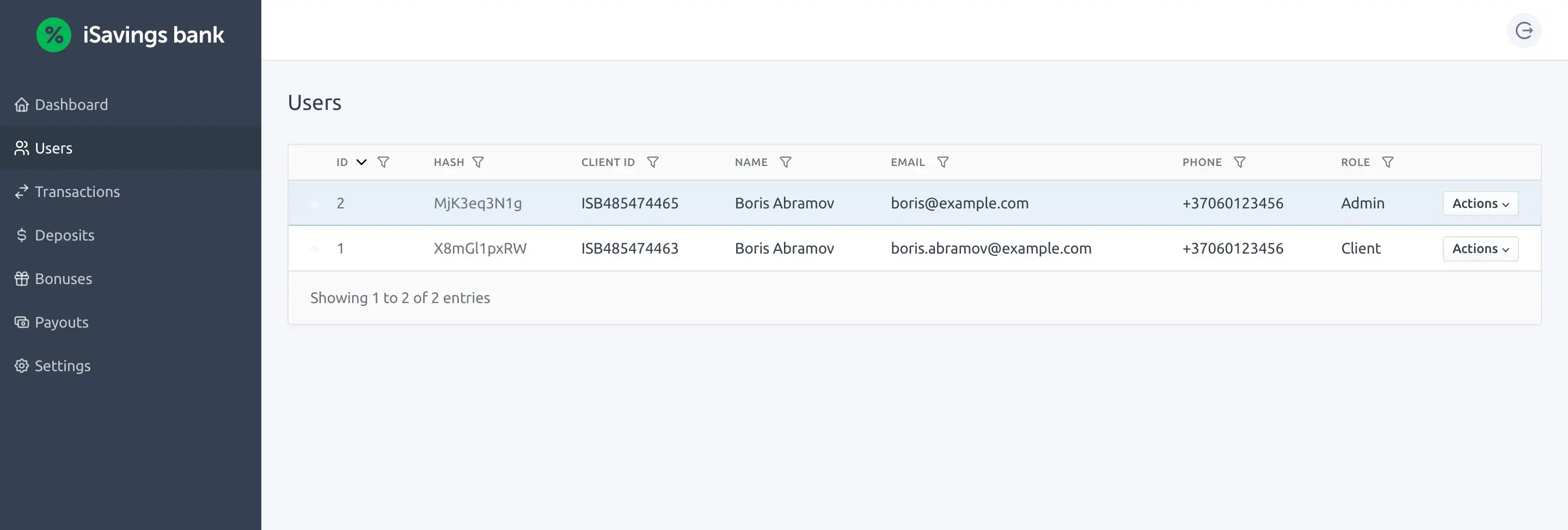Select Users in the sidebar
The image size is (1568, 530).
tap(130, 148)
